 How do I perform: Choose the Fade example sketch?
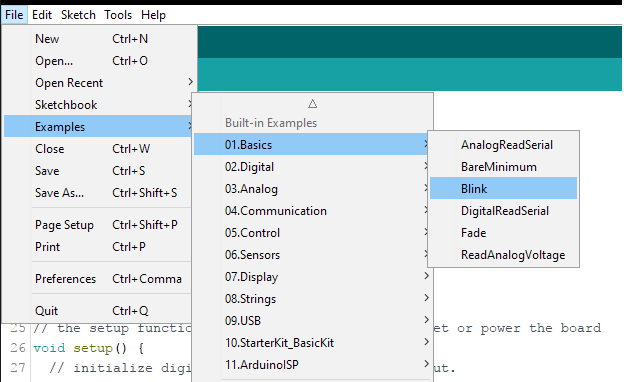pyautogui.click(x=503, y=232)
